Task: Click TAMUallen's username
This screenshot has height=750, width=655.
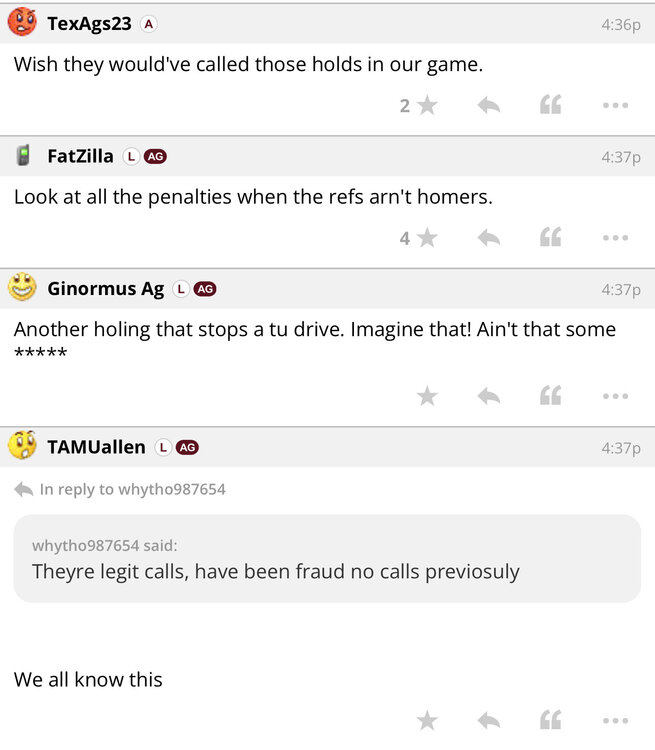Action: (x=96, y=447)
